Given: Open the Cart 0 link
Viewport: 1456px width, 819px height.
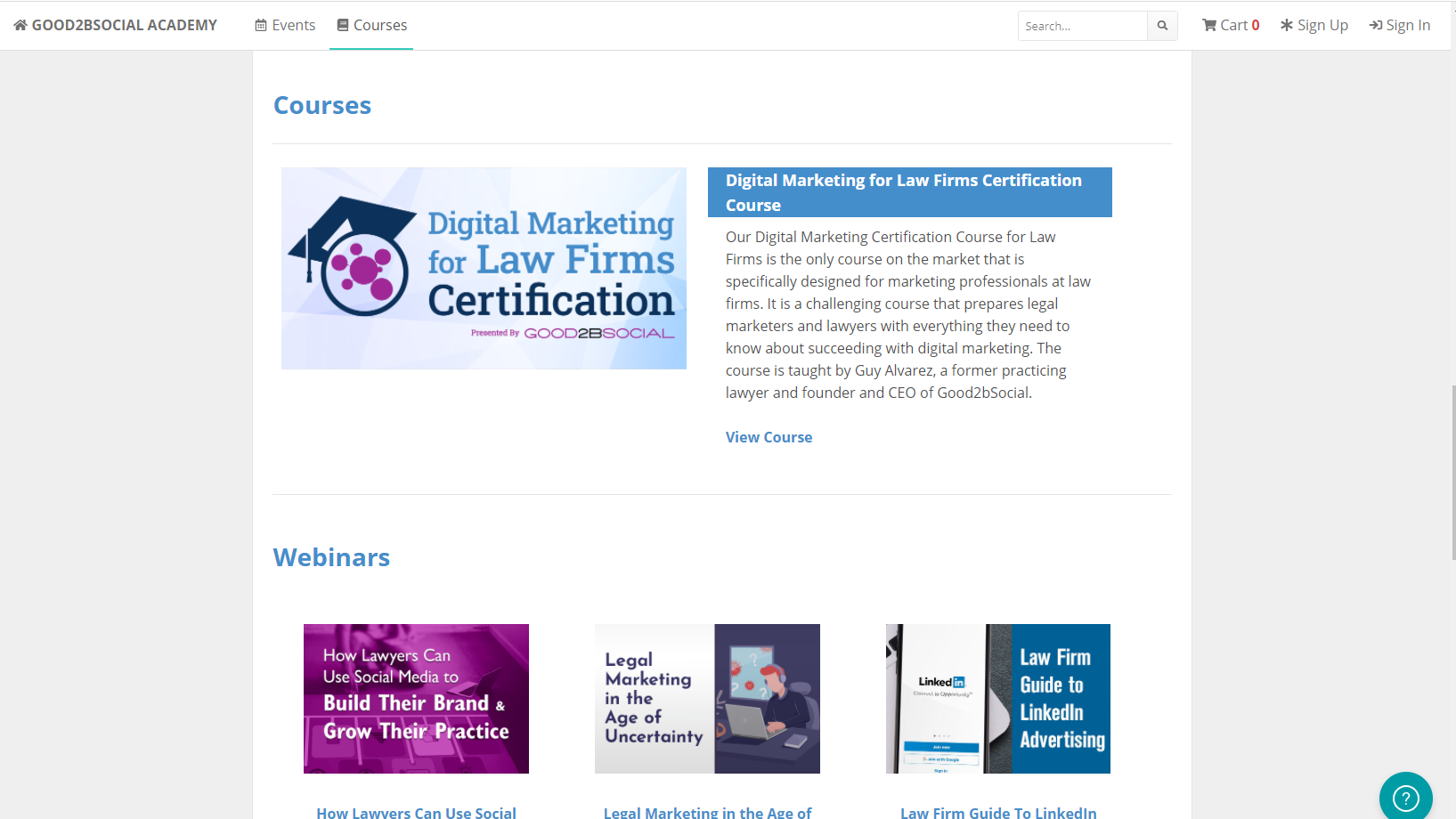Looking at the screenshot, I should click(x=1231, y=25).
